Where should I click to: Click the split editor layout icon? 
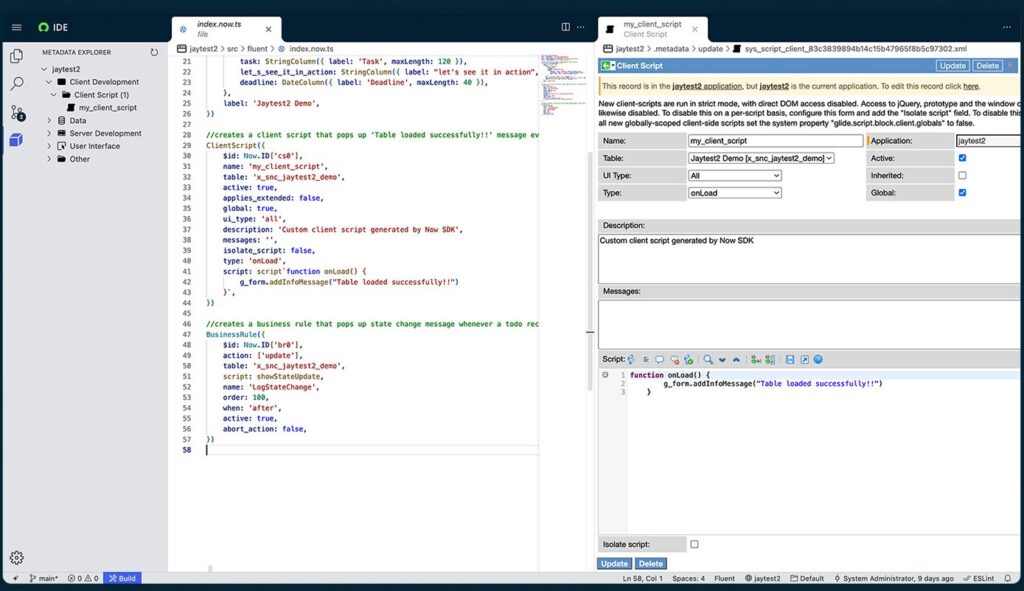[566, 27]
